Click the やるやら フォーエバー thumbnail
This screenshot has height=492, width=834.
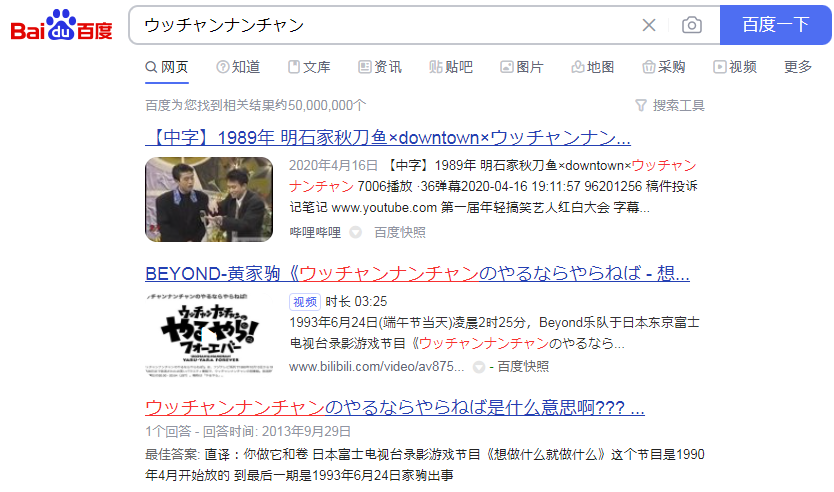pyautogui.click(x=209, y=334)
